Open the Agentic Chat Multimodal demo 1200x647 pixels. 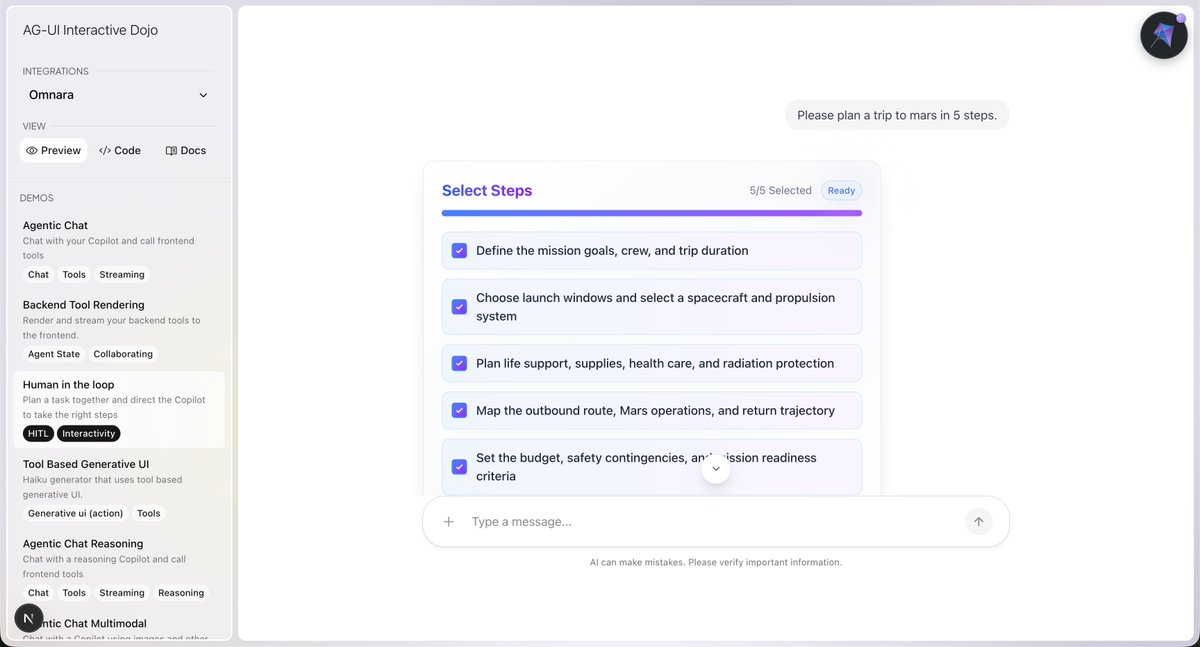click(119, 626)
